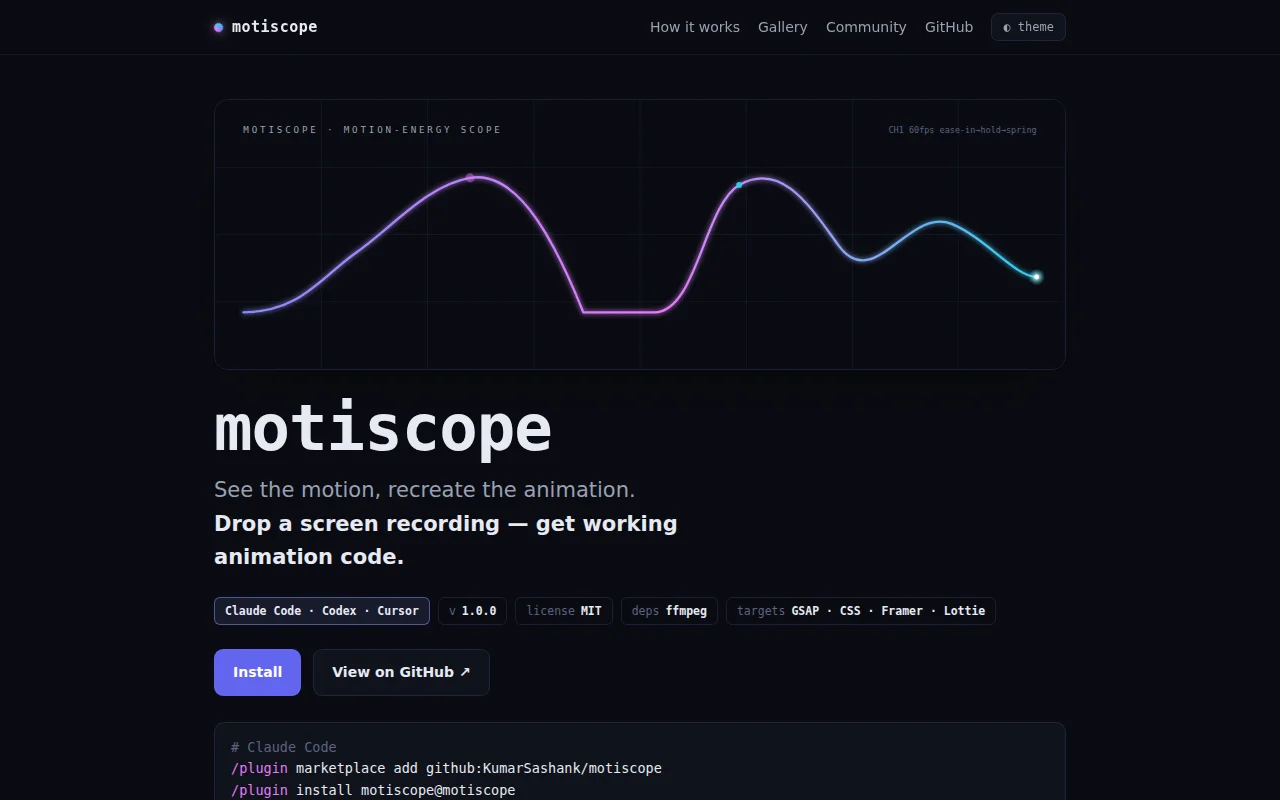Click 'See the motion, recreate the animation.' tagline
1280x800 pixels.
coord(425,490)
